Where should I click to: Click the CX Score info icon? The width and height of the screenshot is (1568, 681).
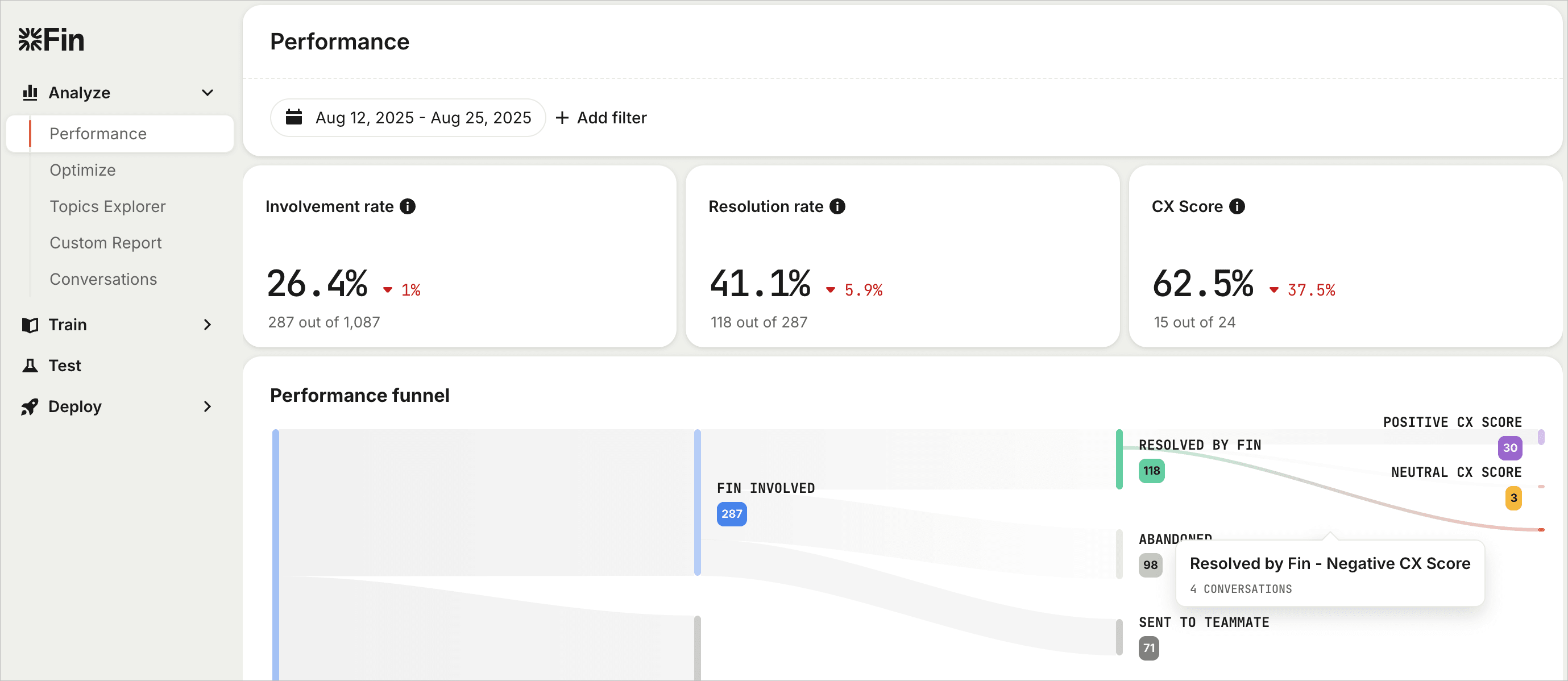pyautogui.click(x=1237, y=206)
